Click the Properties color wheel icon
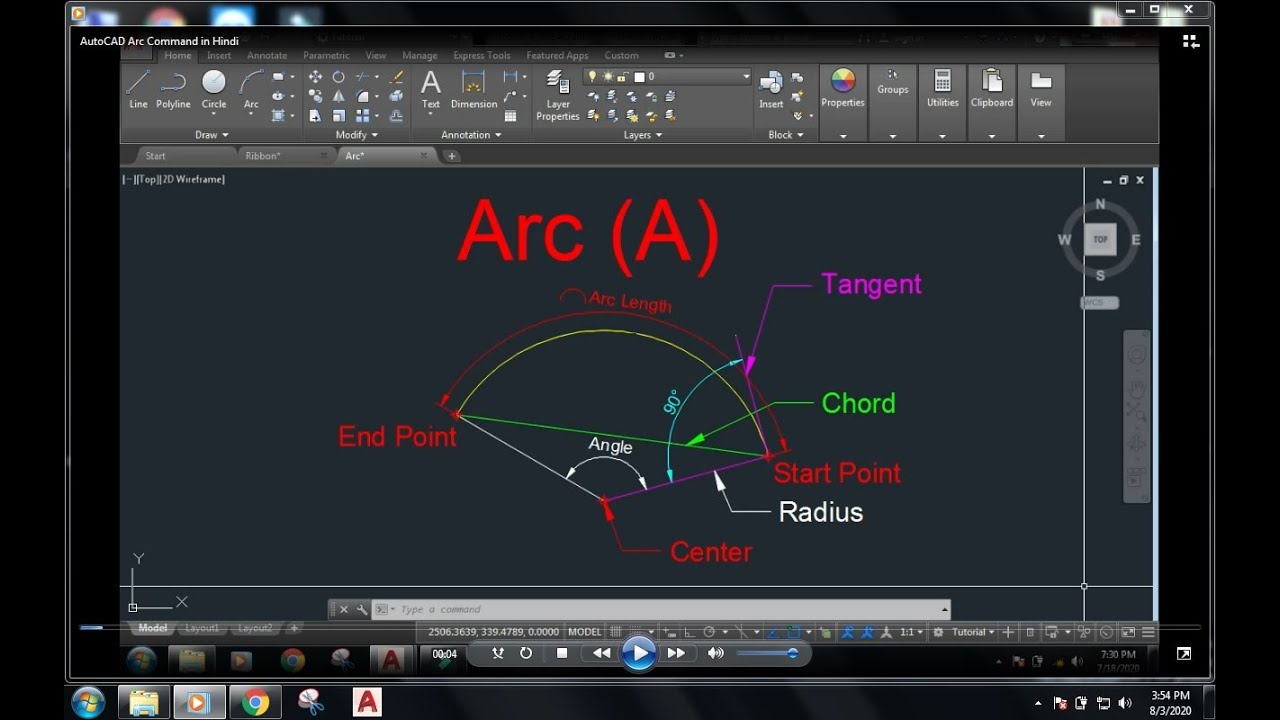The height and width of the screenshot is (720, 1280). click(x=843, y=80)
